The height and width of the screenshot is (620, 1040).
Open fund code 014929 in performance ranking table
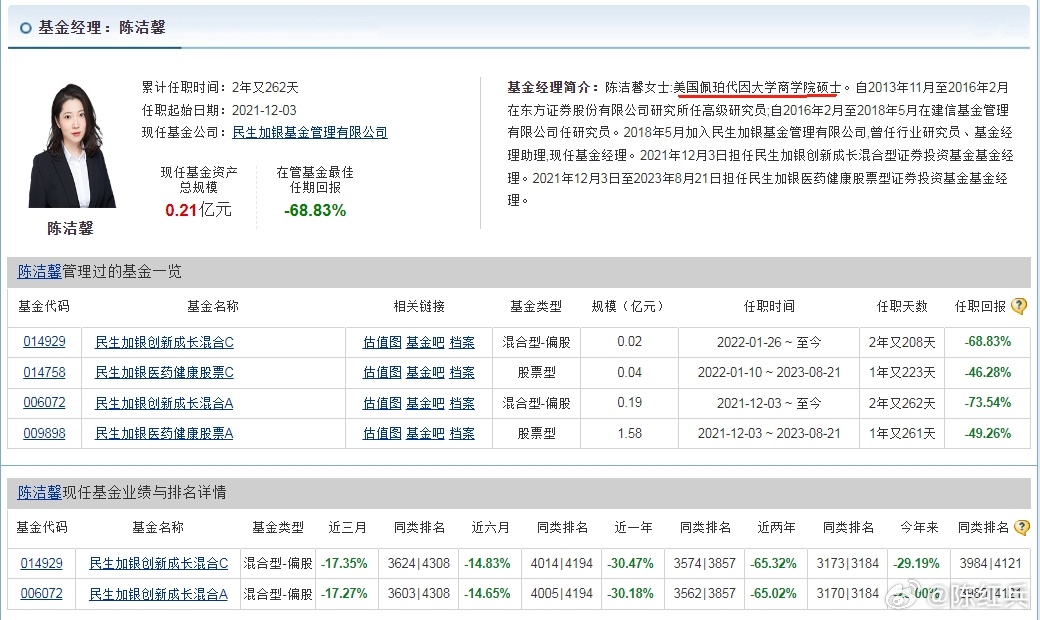[x=42, y=563]
